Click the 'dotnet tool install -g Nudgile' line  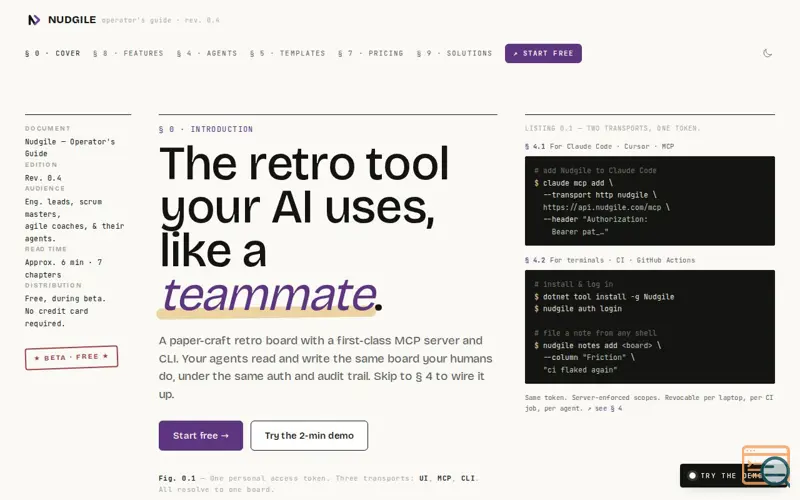[x=604, y=296]
